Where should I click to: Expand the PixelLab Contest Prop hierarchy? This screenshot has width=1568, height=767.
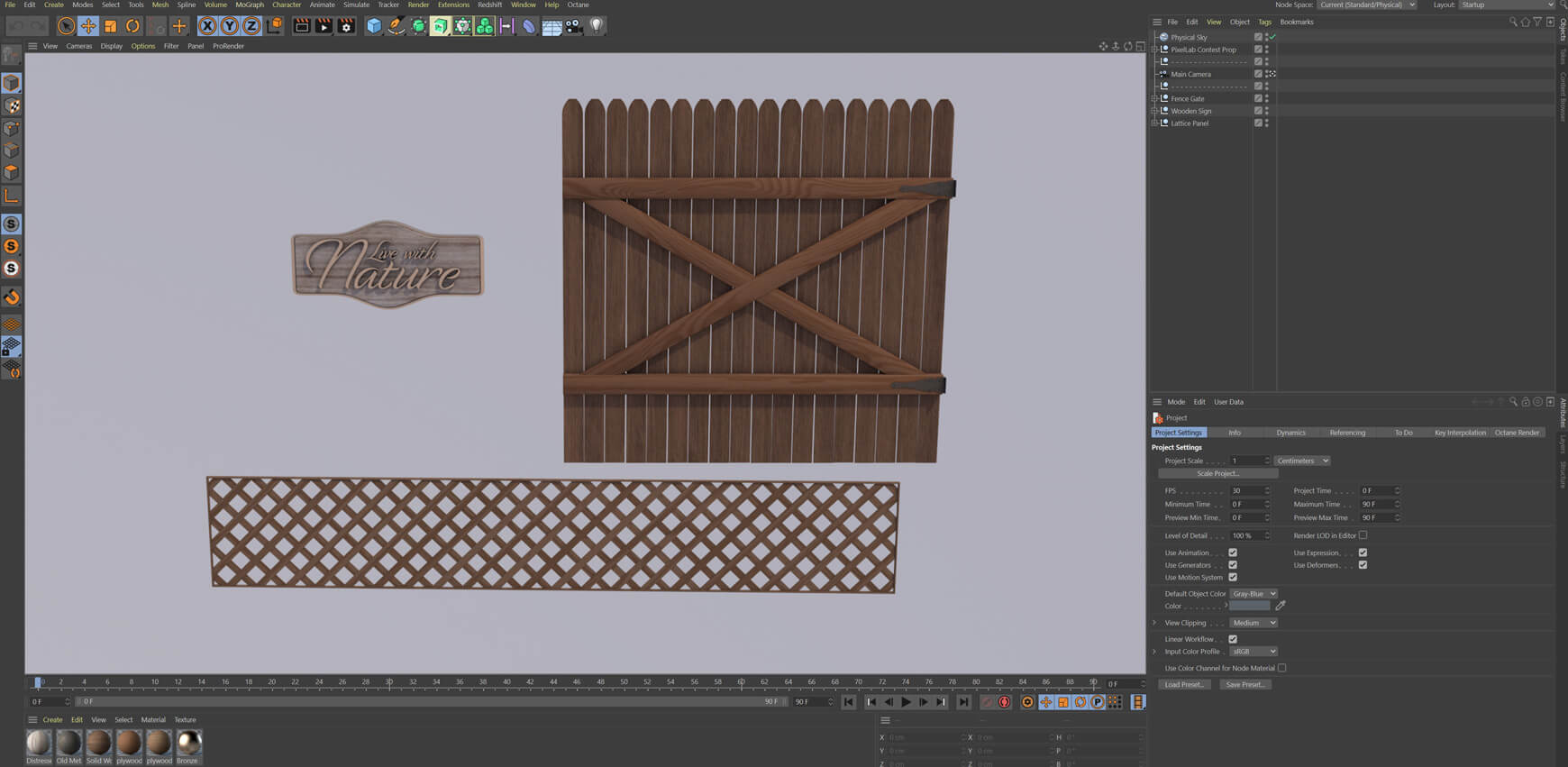(1154, 50)
